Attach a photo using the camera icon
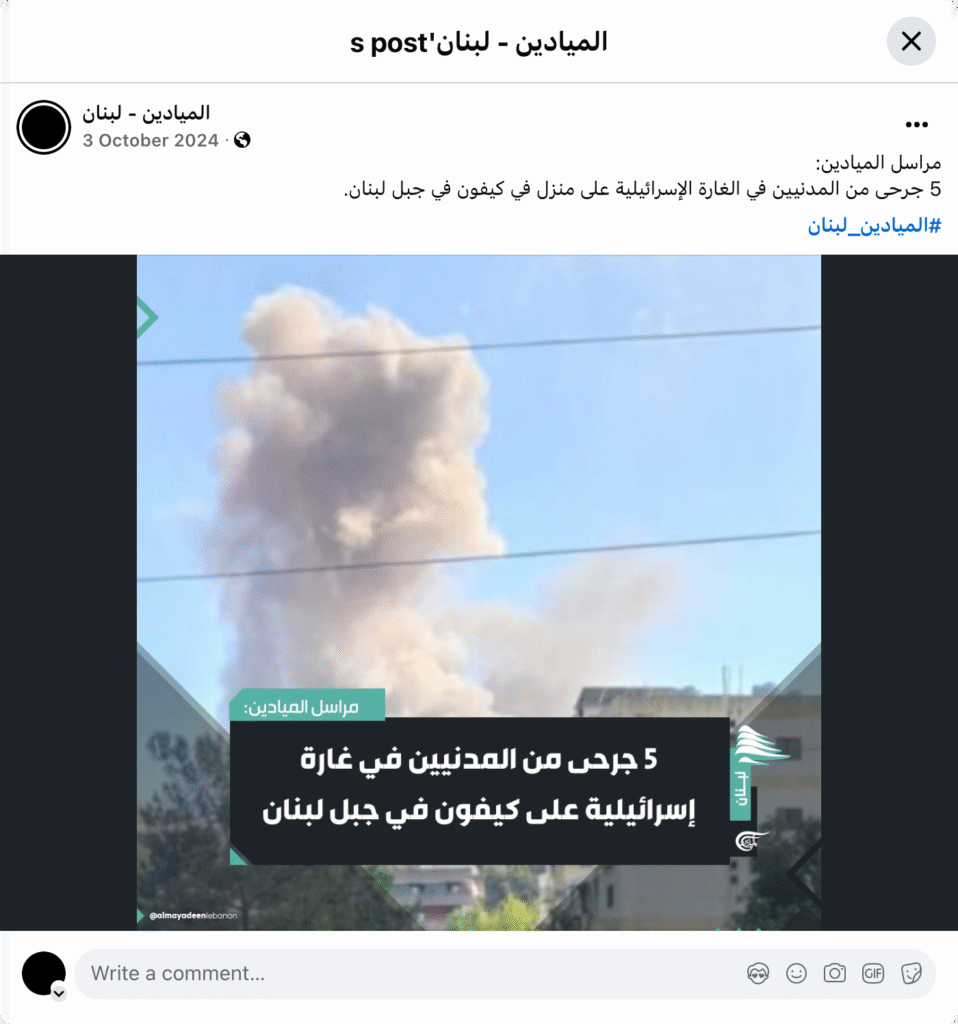Image resolution: width=958 pixels, height=1024 pixels. (x=835, y=973)
